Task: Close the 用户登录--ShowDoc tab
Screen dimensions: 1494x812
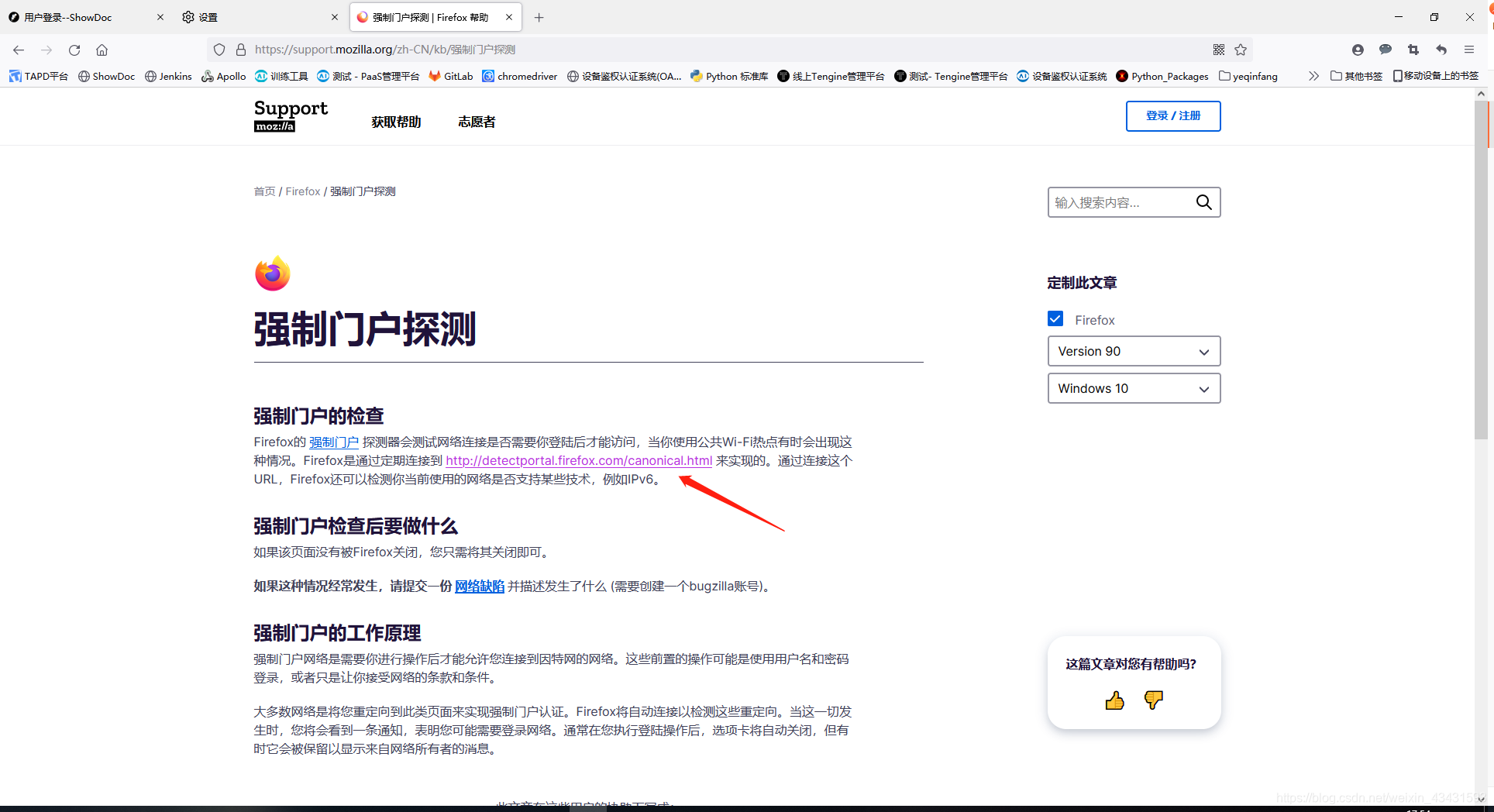Action: pyautogui.click(x=160, y=17)
